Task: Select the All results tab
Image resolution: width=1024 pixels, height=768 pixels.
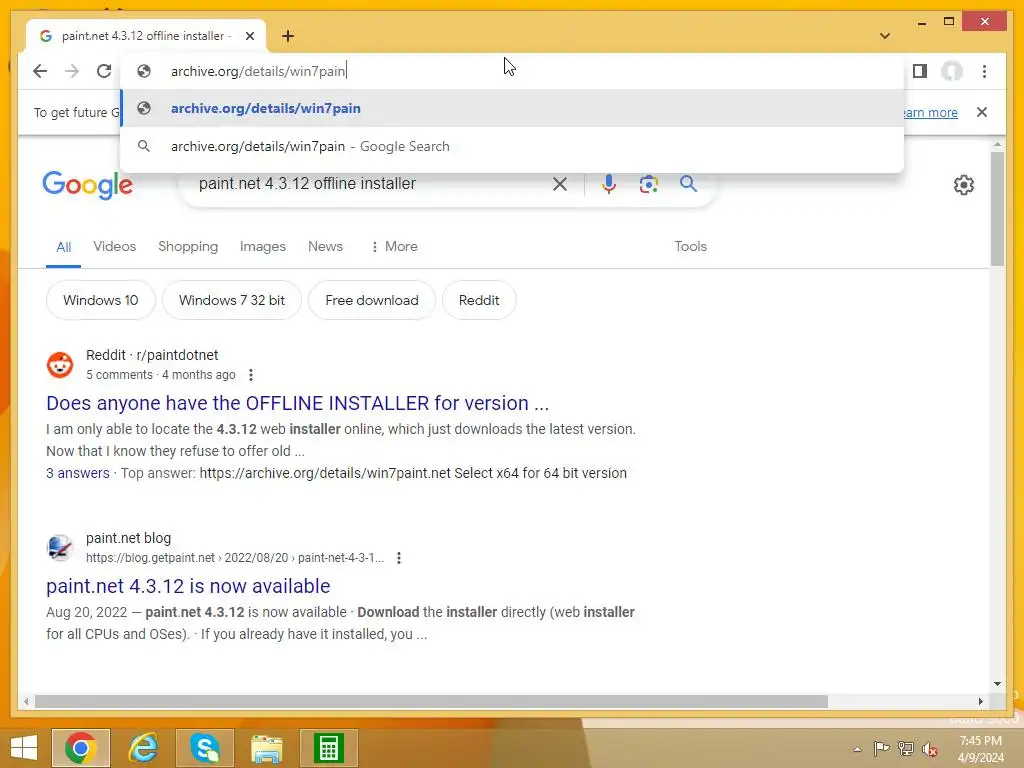Action: [x=63, y=247]
